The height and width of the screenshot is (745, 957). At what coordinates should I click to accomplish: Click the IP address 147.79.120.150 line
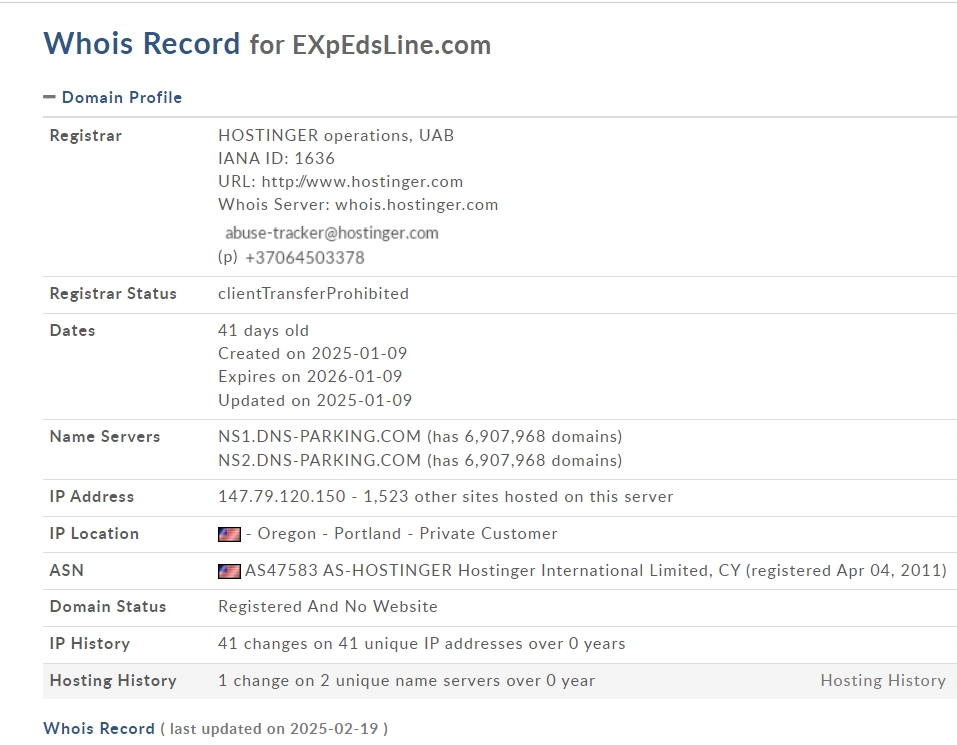point(446,497)
